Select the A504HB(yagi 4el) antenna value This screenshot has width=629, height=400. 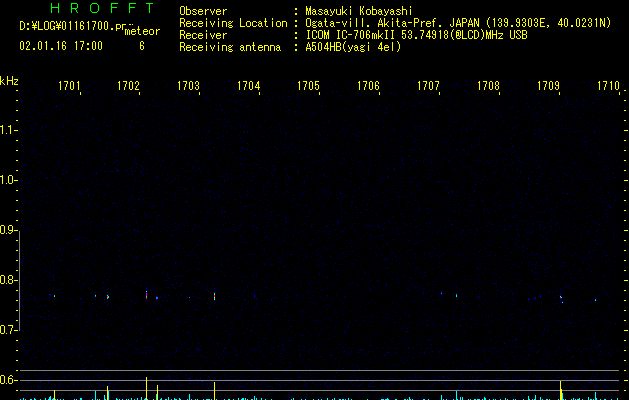[353, 47]
